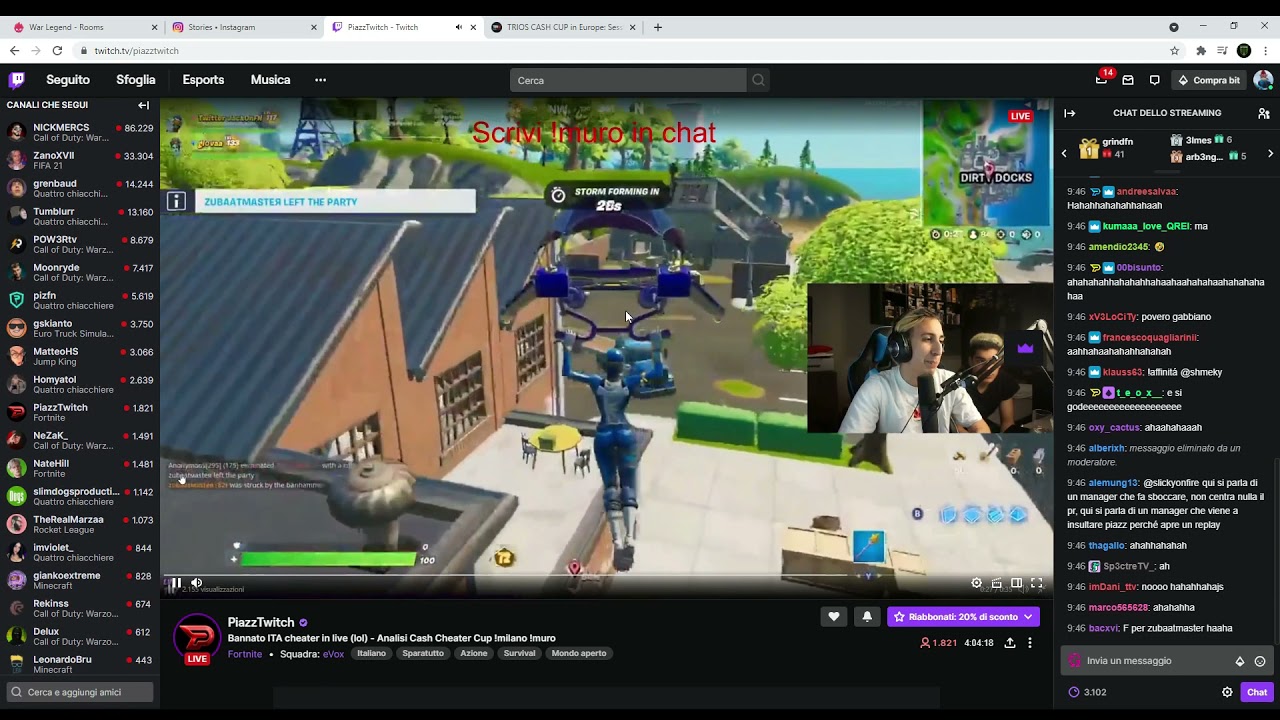Open TheRealMarzaa channel in followed list
The height and width of the screenshot is (720, 1280).
80,524
